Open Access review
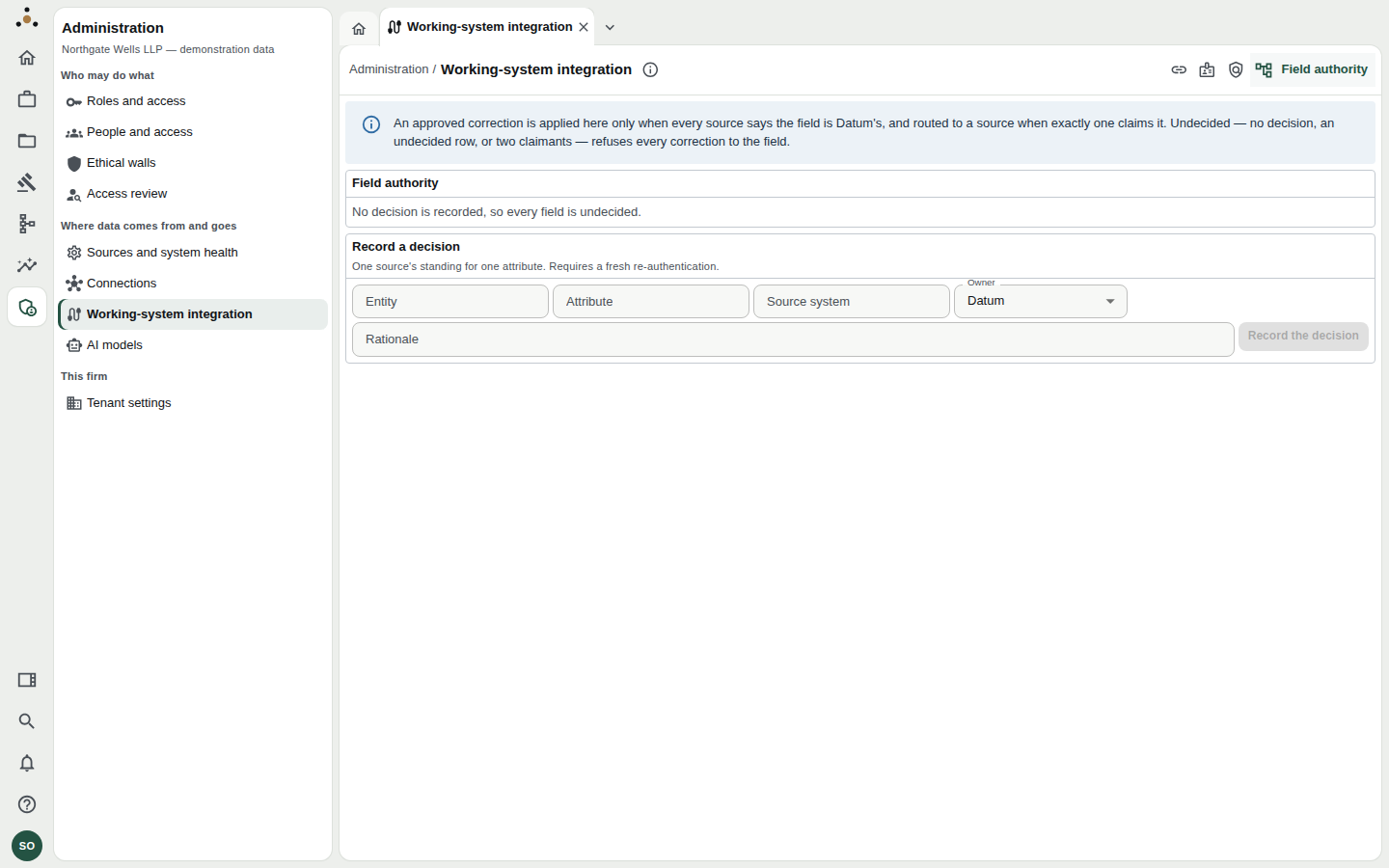Viewport: 1389px width, 868px height. (193, 194)
